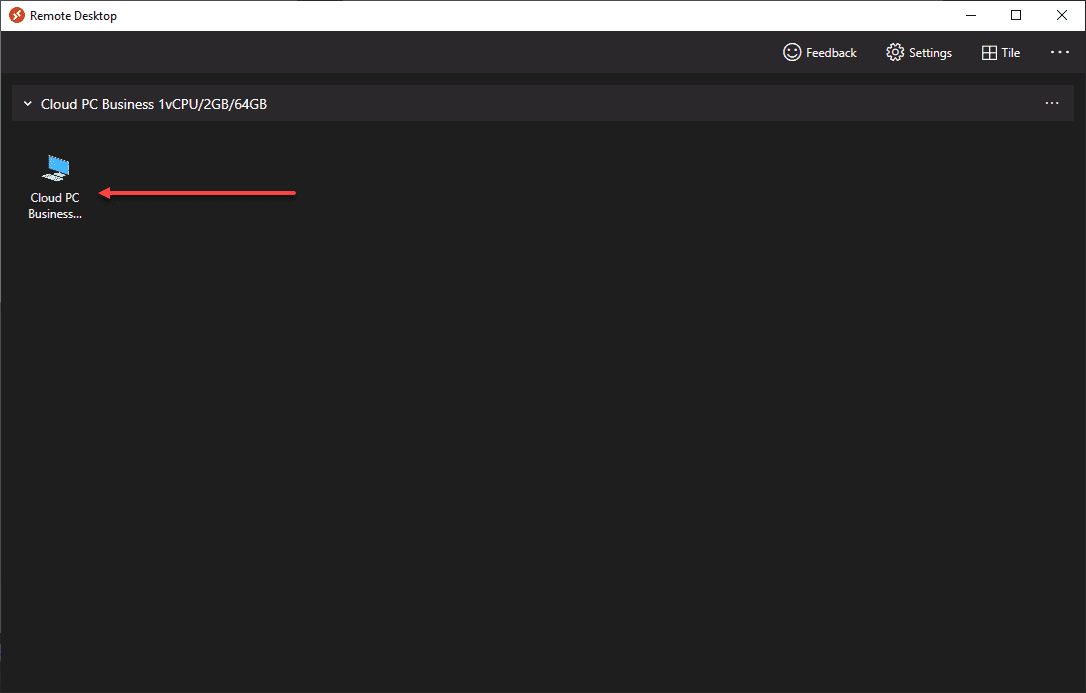Collapse the Cloud PC Business 1vCPU/2GB/64GB group
This screenshot has height=693, width=1086.
27,103
